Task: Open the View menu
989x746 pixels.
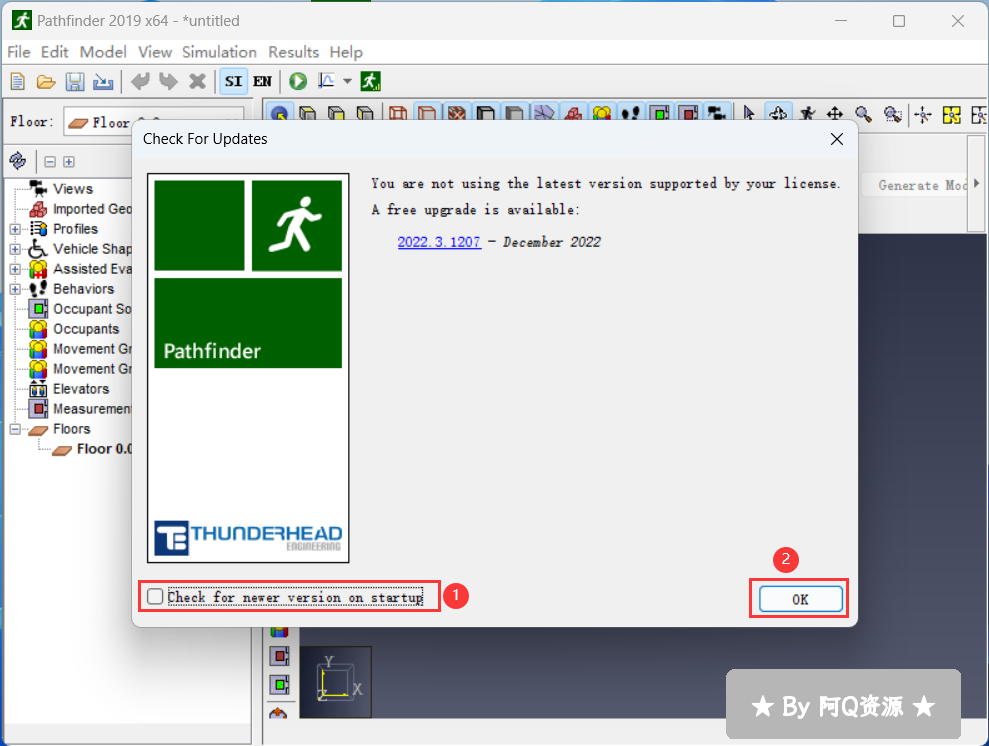Action: point(155,52)
